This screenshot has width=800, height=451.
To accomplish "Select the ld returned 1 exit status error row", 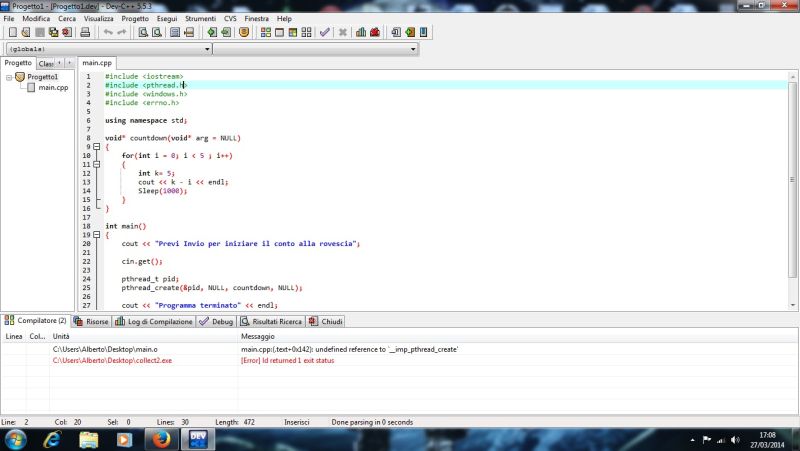I will (x=399, y=361).
